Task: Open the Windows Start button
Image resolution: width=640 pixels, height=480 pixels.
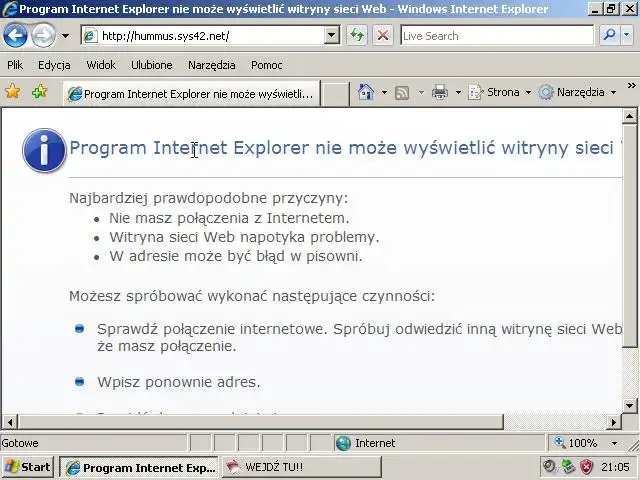Action: [27, 467]
